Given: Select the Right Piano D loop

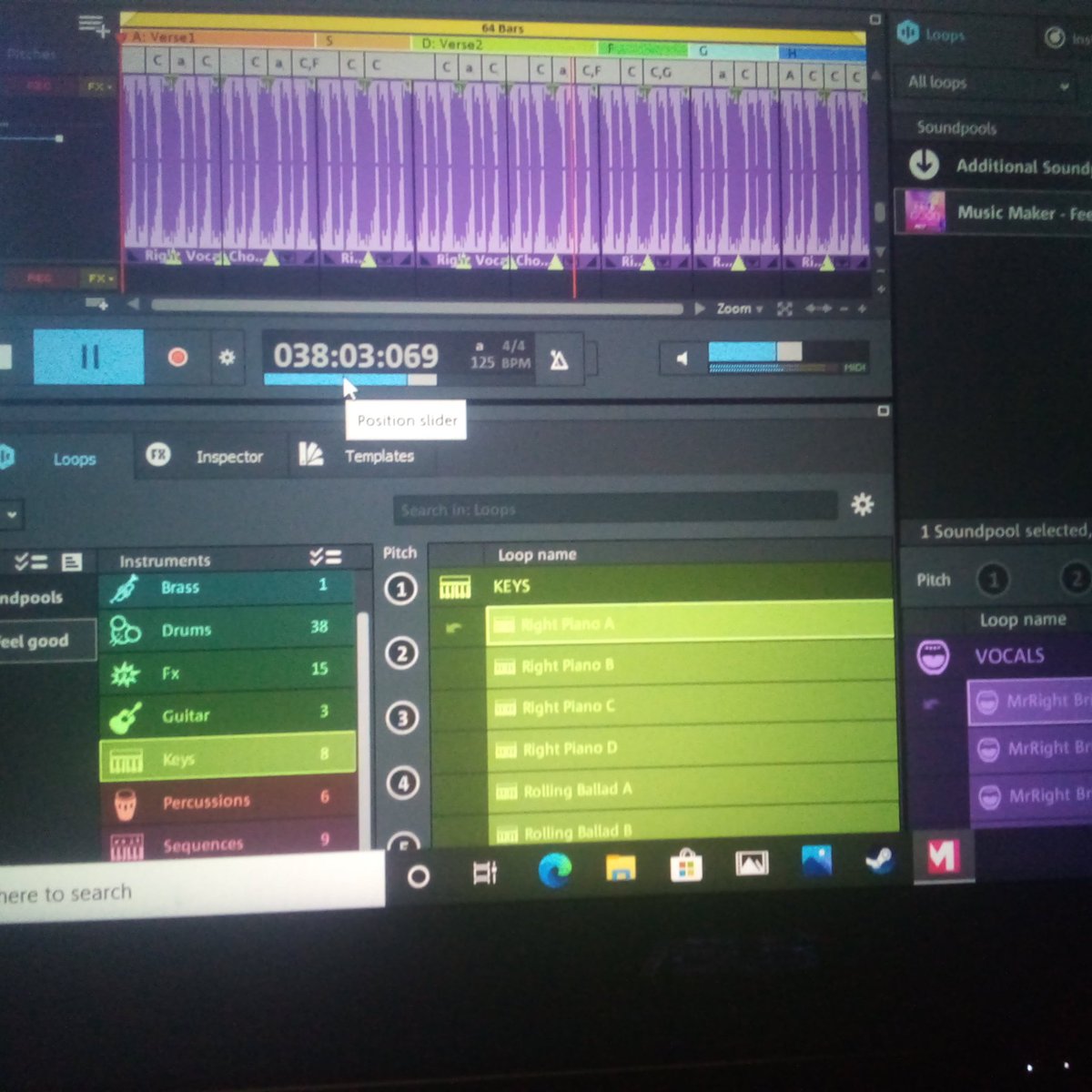Looking at the screenshot, I should point(692,748).
